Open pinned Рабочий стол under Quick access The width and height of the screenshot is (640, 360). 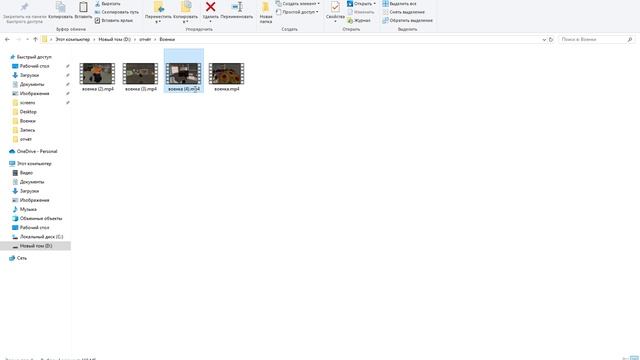(x=34, y=66)
